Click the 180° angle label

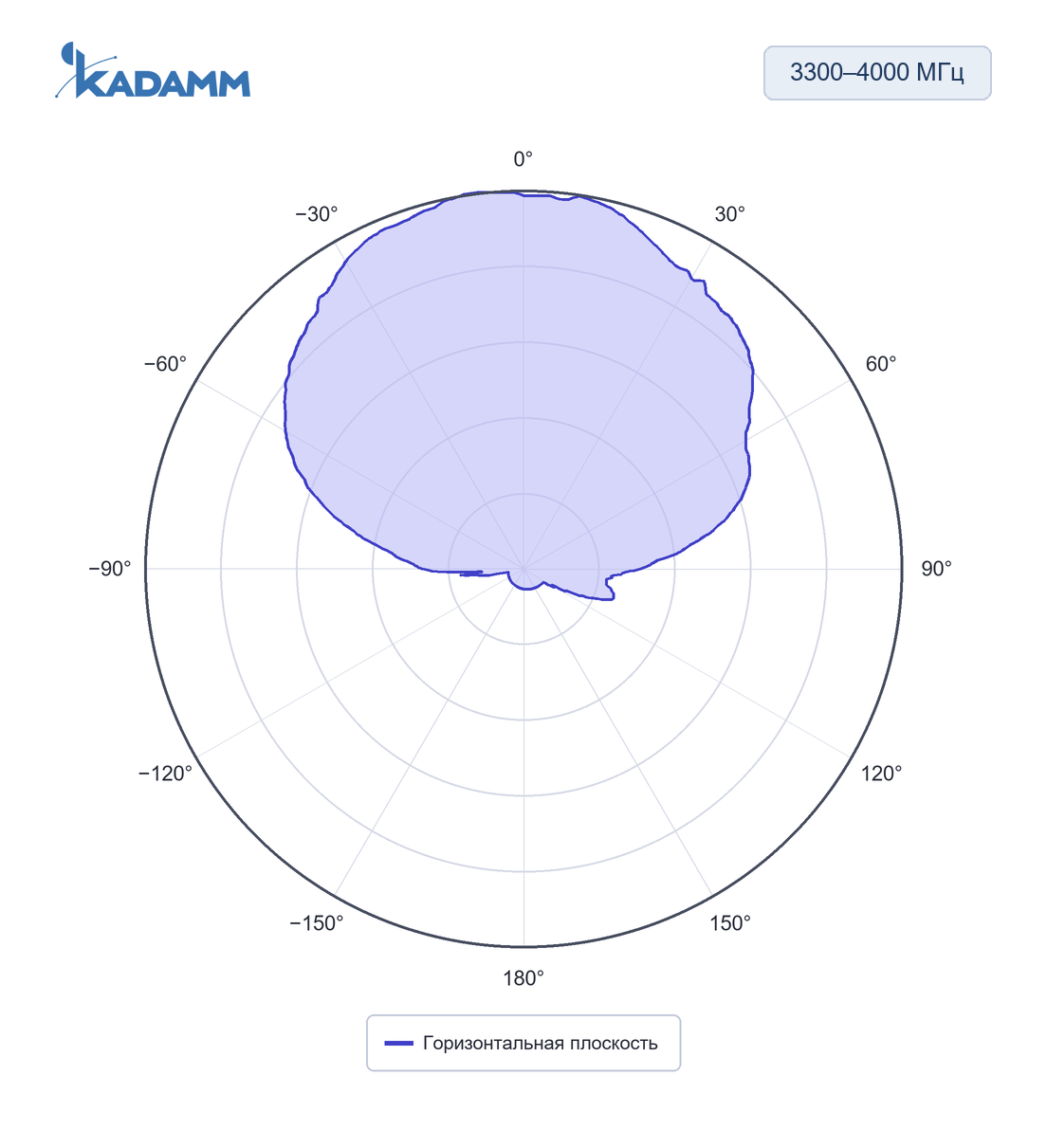tap(523, 978)
